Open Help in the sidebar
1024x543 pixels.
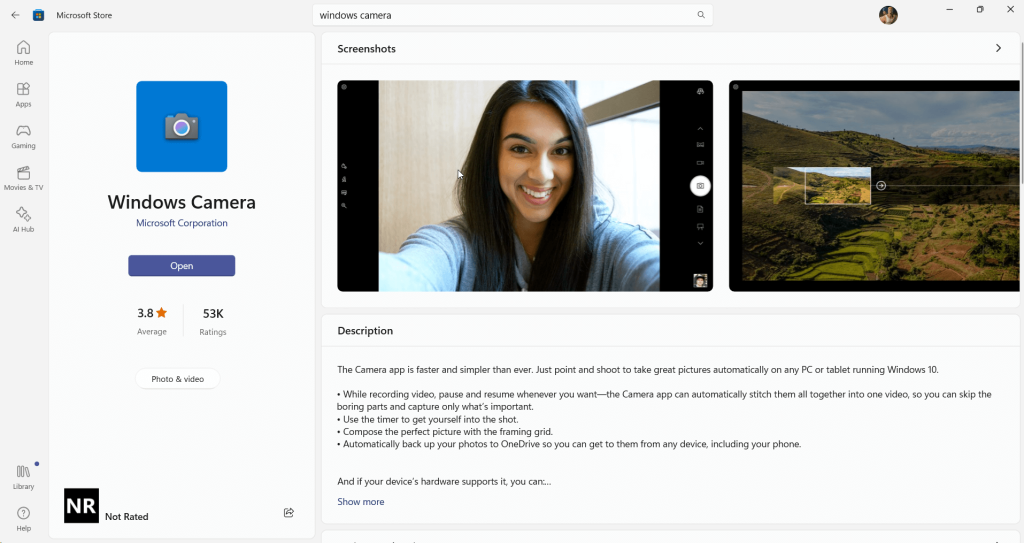(x=23, y=519)
